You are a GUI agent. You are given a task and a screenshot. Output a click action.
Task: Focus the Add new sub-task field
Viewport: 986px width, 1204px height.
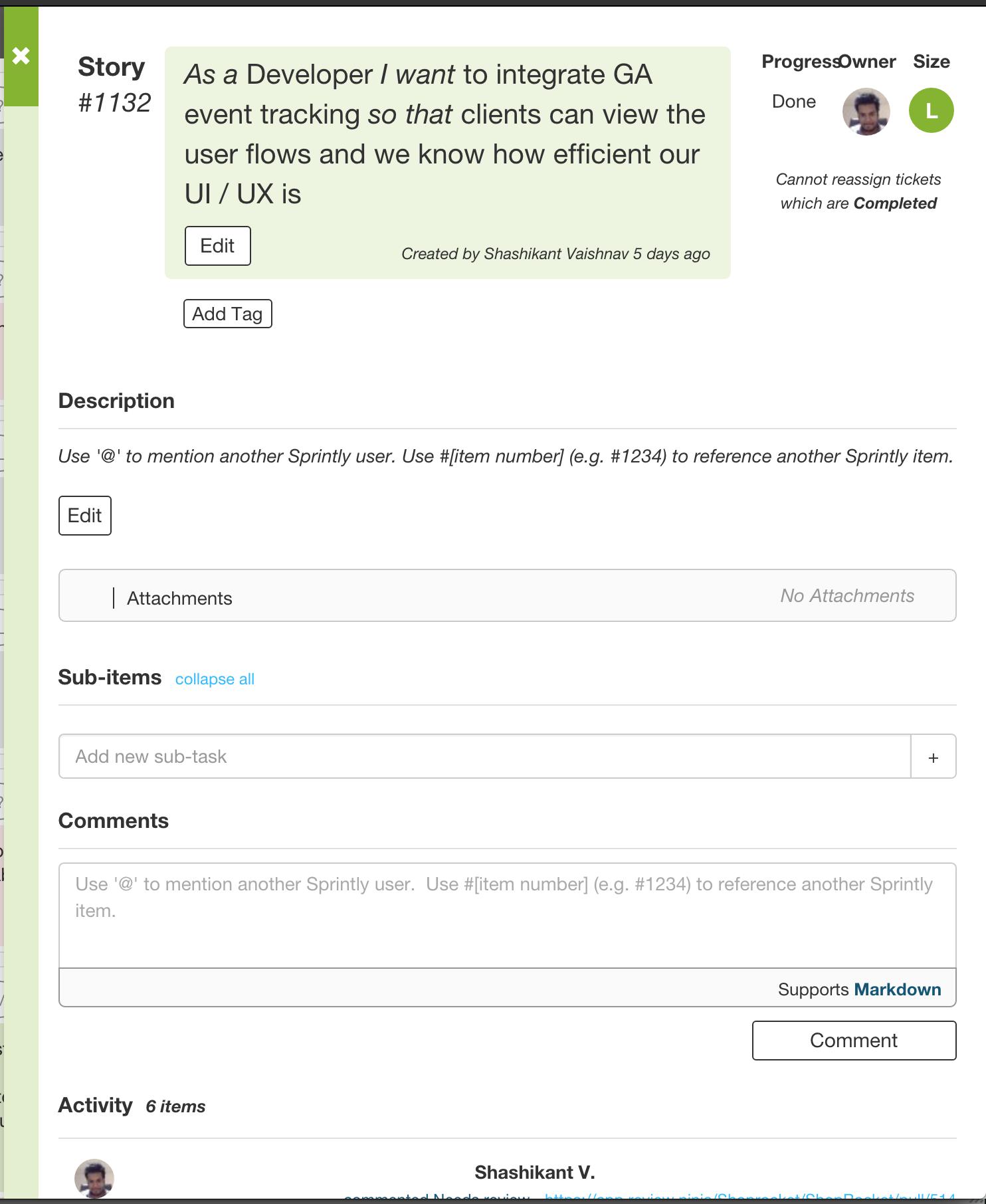pyautogui.click(x=484, y=757)
